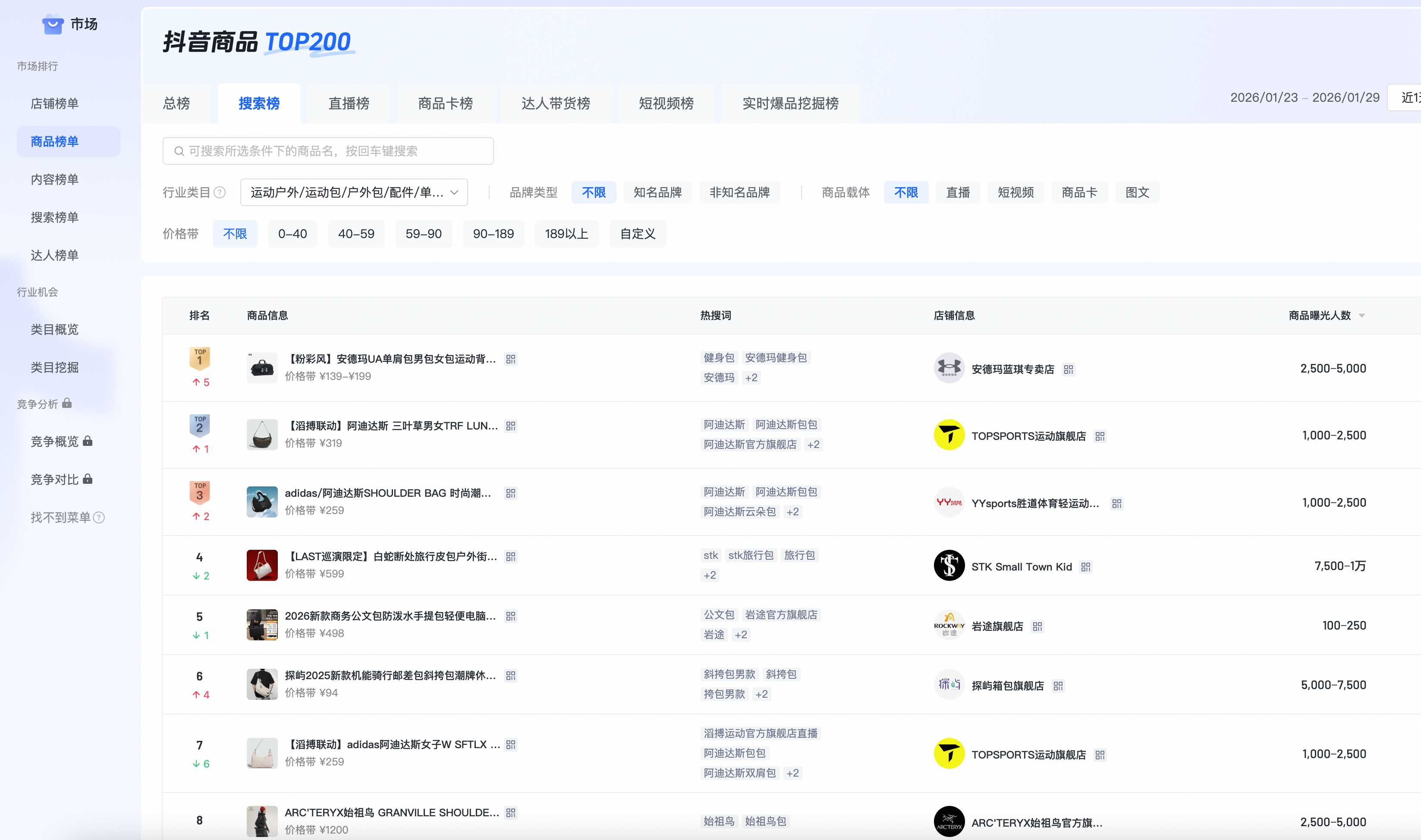Click the grid icon next to the TOP1 product title

coord(510,359)
